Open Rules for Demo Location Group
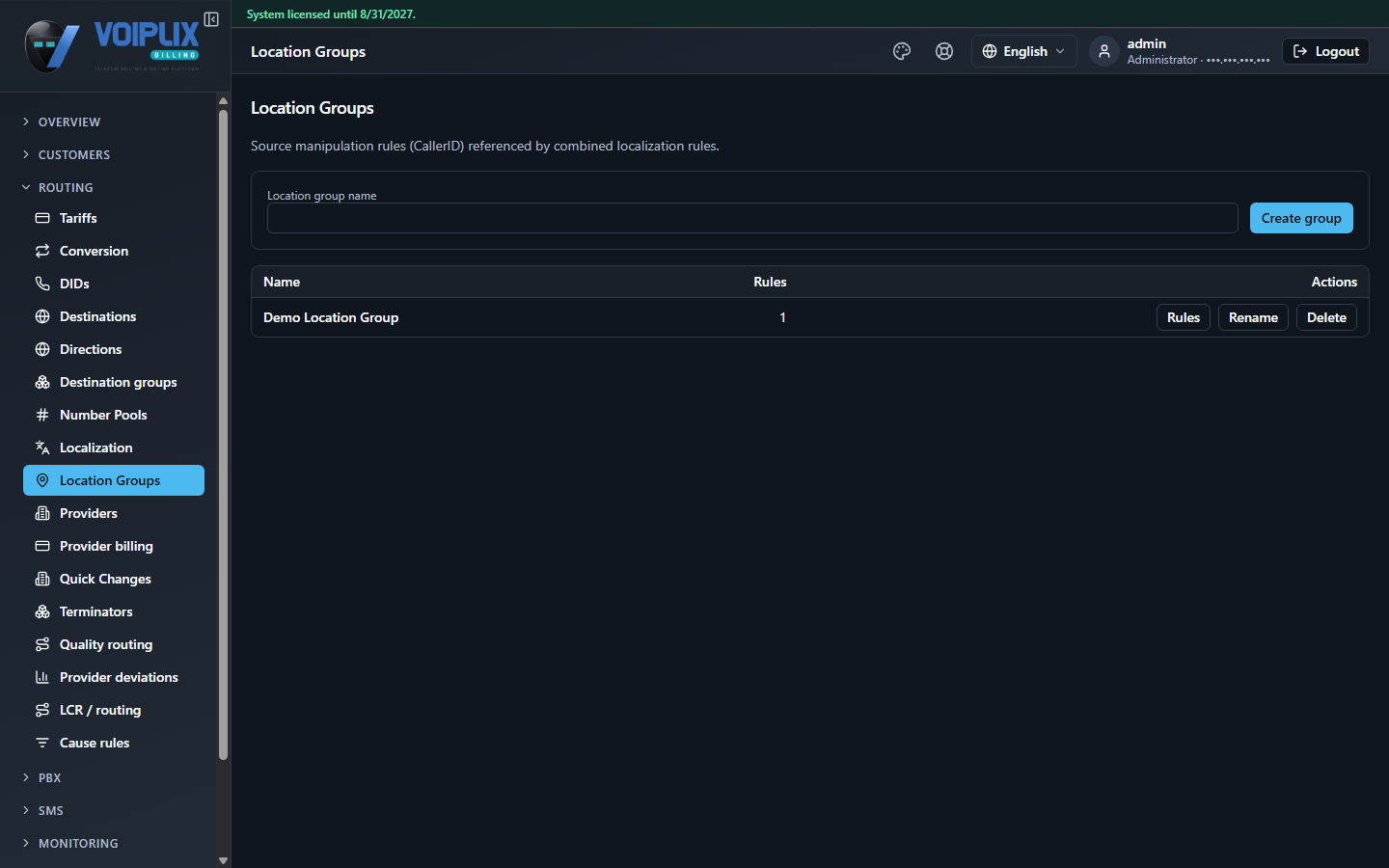Viewport: 1389px width, 868px height. tap(1184, 317)
